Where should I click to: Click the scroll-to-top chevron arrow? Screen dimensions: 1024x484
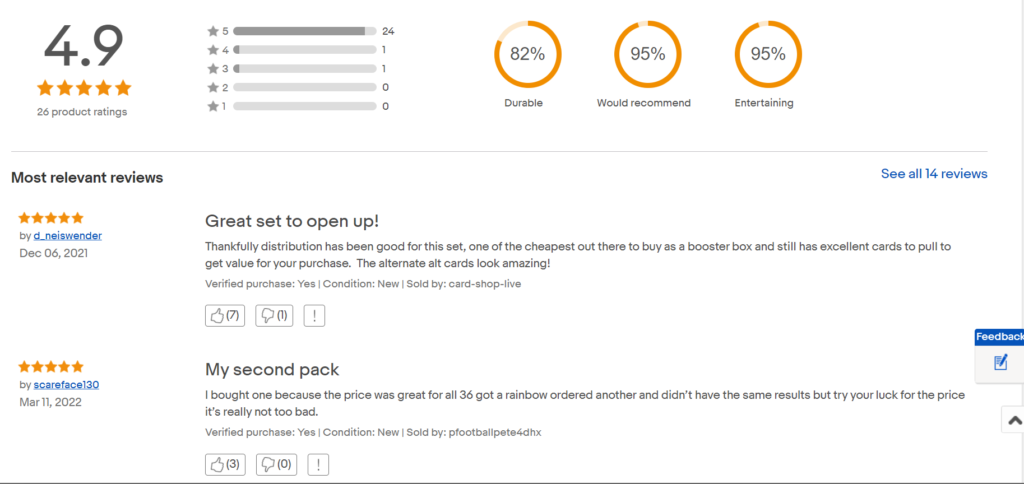pos(1013,420)
